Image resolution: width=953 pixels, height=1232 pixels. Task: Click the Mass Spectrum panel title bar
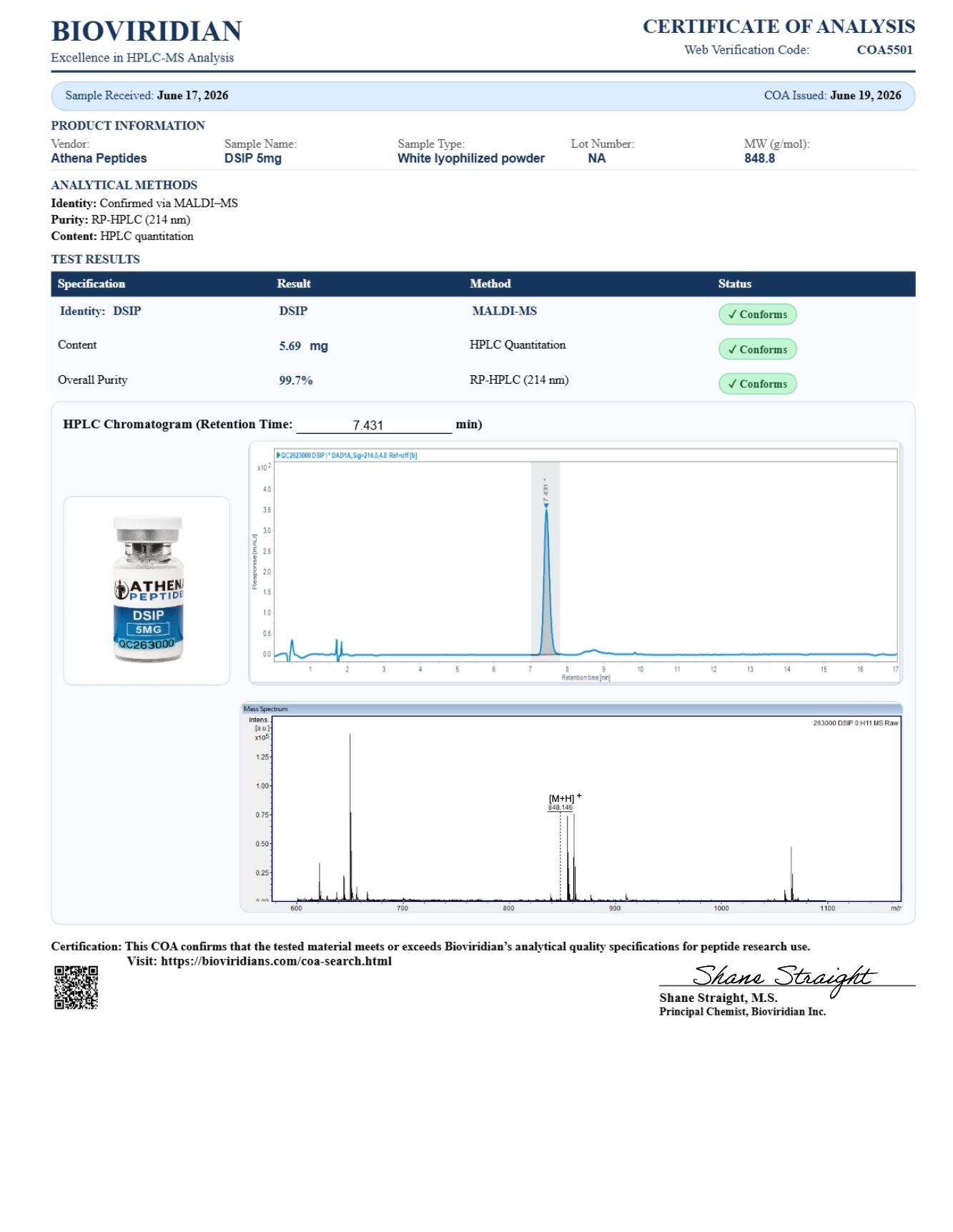571,709
